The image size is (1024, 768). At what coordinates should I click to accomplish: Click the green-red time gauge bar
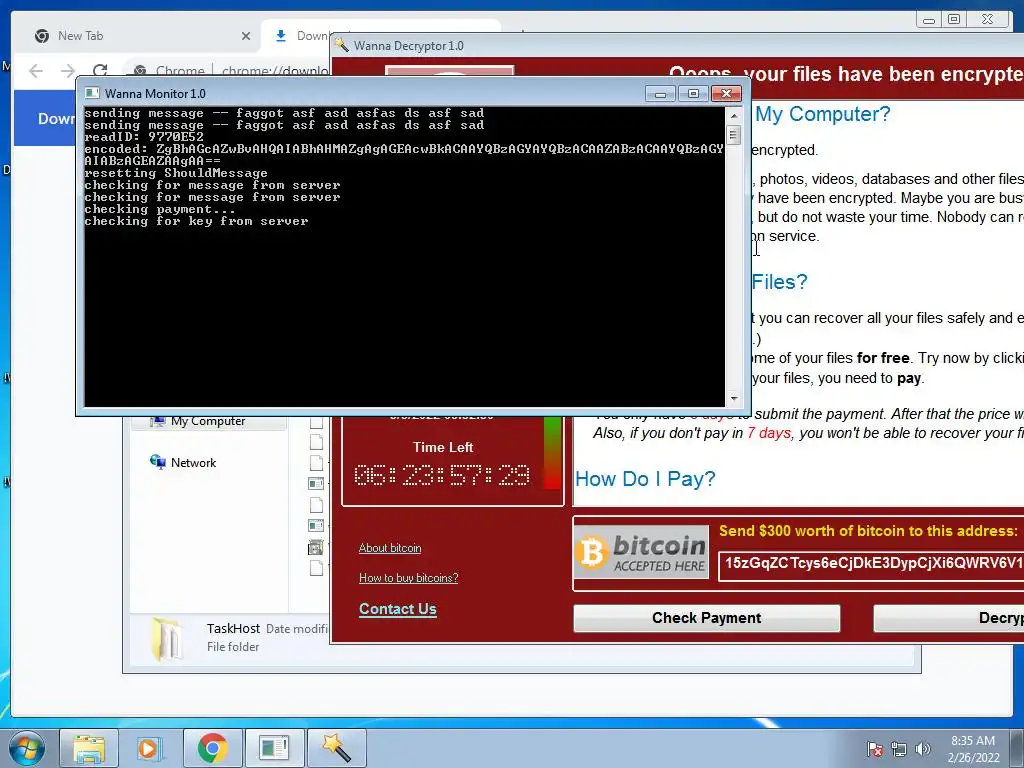[552, 452]
